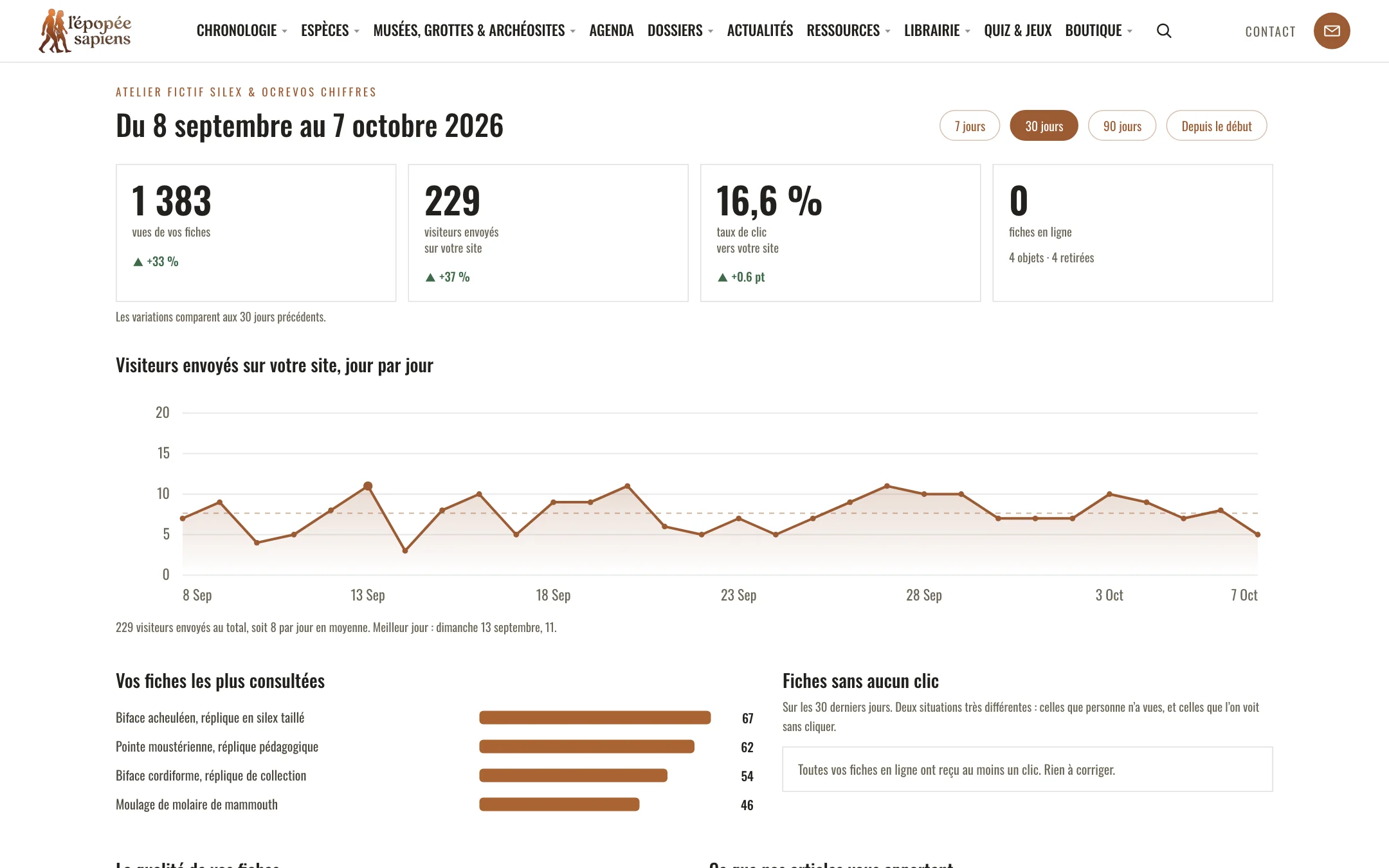The image size is (1389, 868).
Task: Click the envelope contact icon button
Action: (1332, 31)
